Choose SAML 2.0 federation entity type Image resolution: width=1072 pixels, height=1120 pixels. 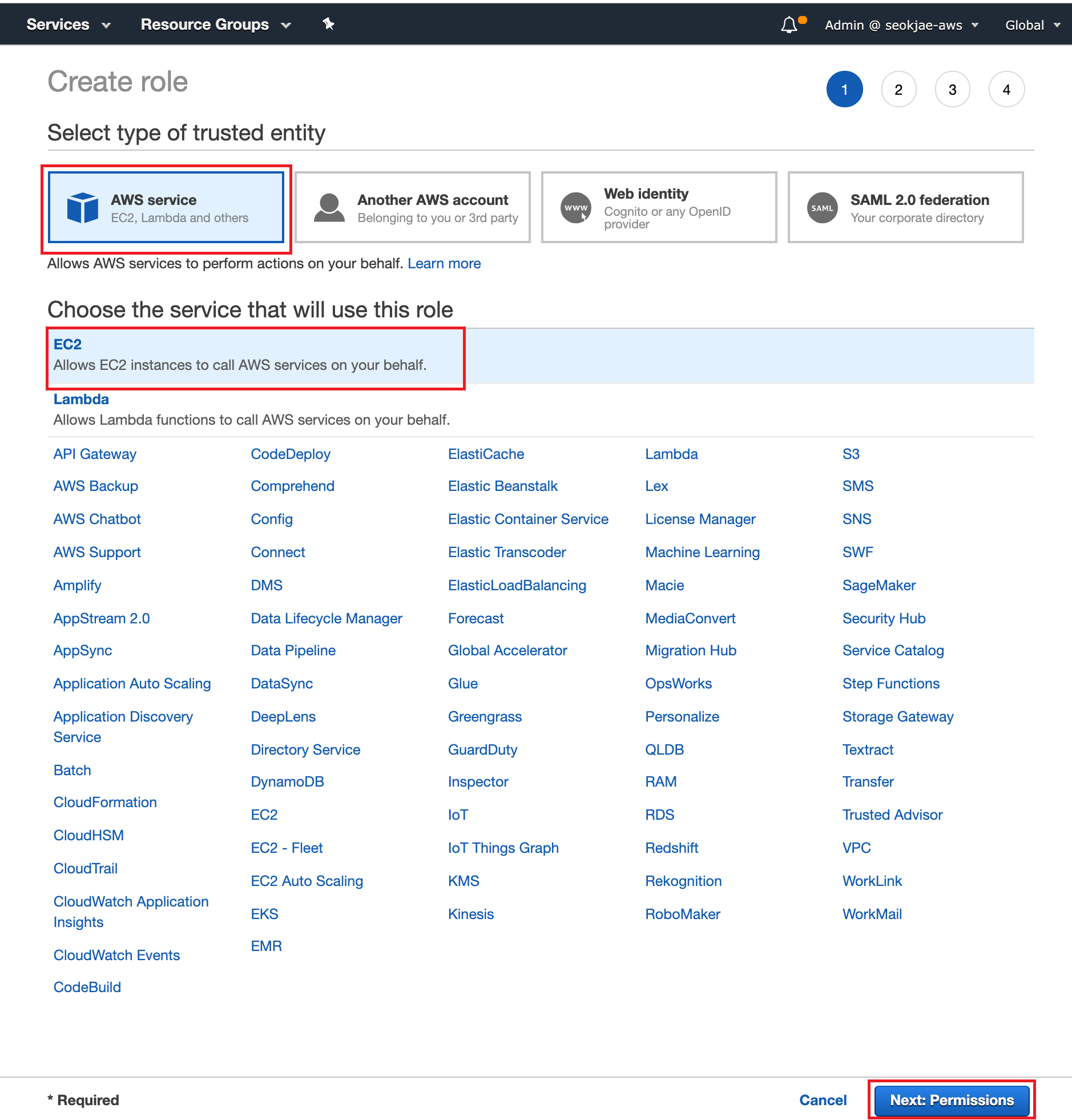[905, 208]
